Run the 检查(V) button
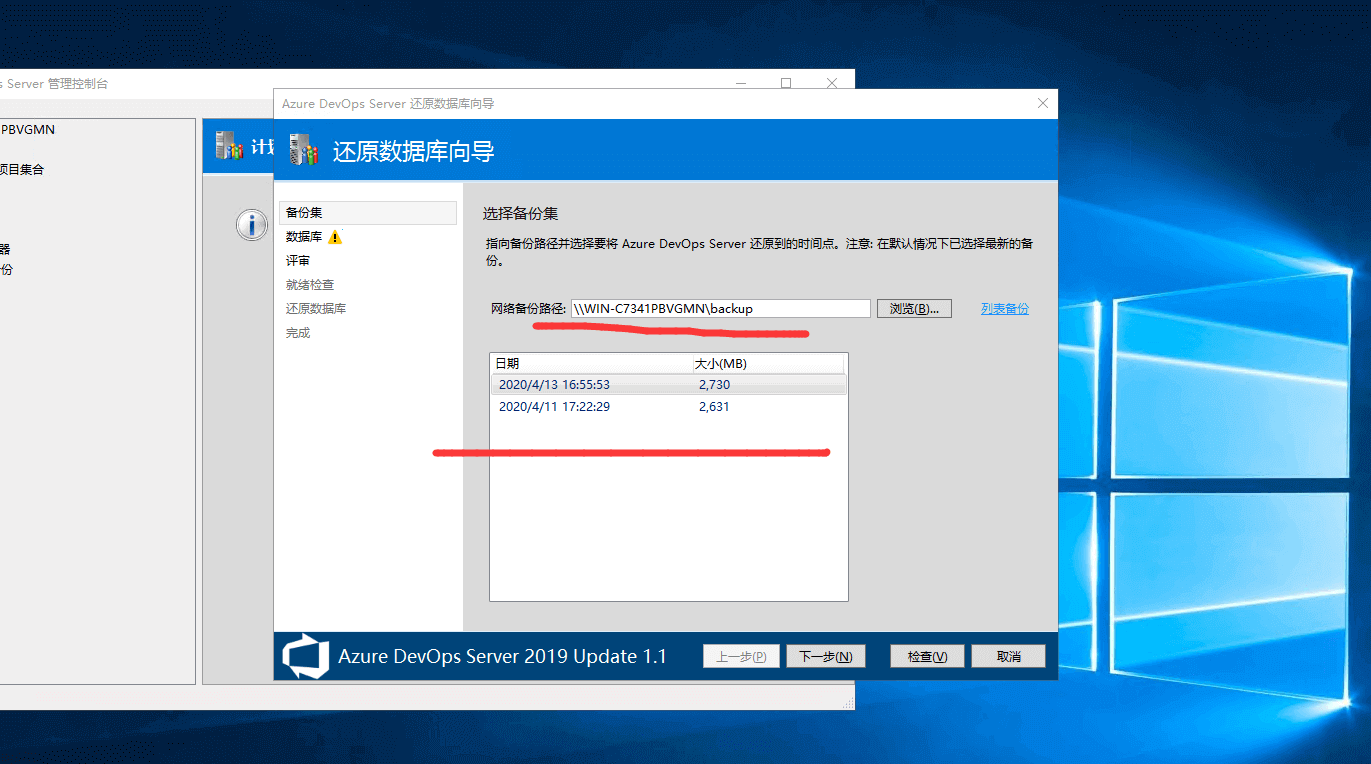Screen dimensions: 1371x764 pyautogui.click(x=927, y=657)
